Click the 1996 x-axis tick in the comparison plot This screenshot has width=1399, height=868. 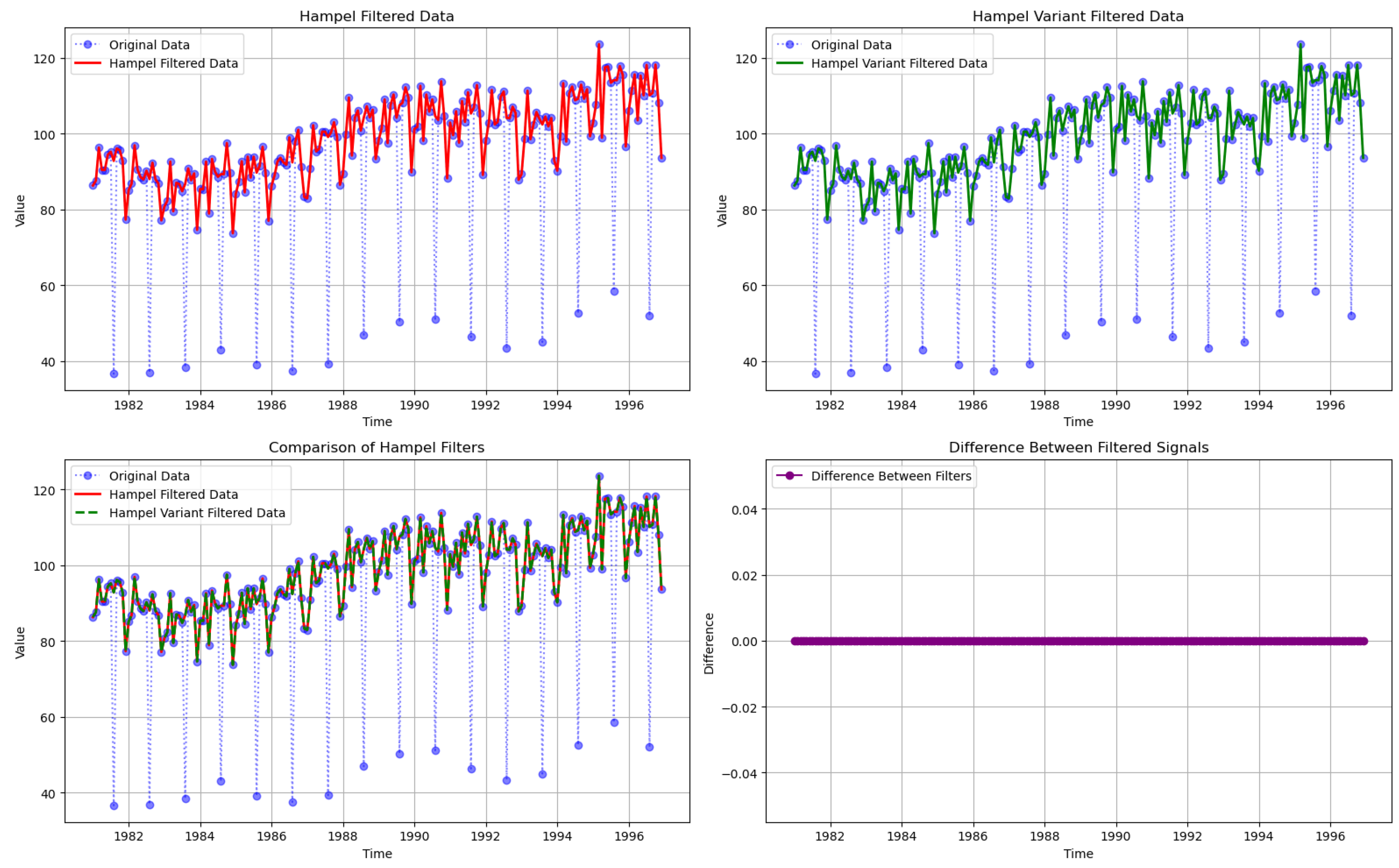[x=629, y=837]
